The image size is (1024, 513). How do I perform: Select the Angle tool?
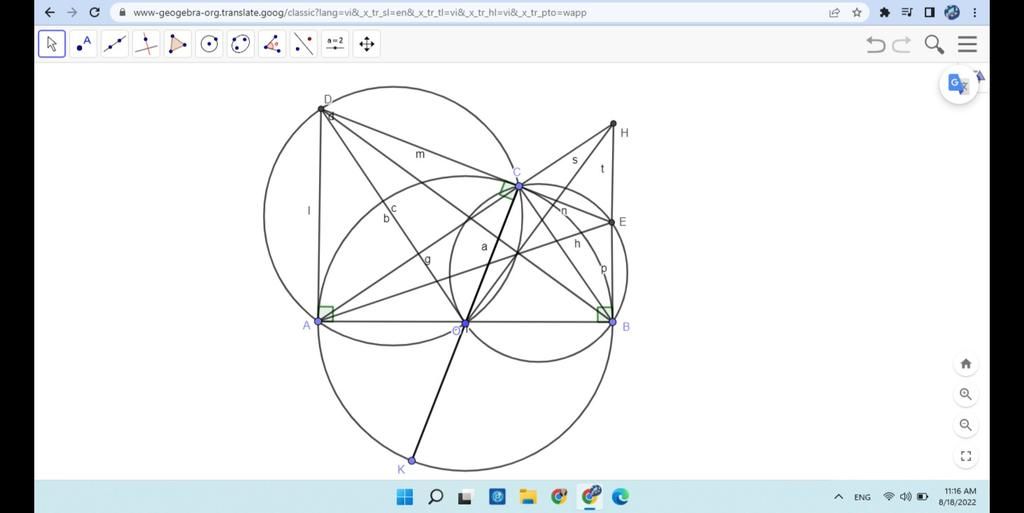[272, 44]
